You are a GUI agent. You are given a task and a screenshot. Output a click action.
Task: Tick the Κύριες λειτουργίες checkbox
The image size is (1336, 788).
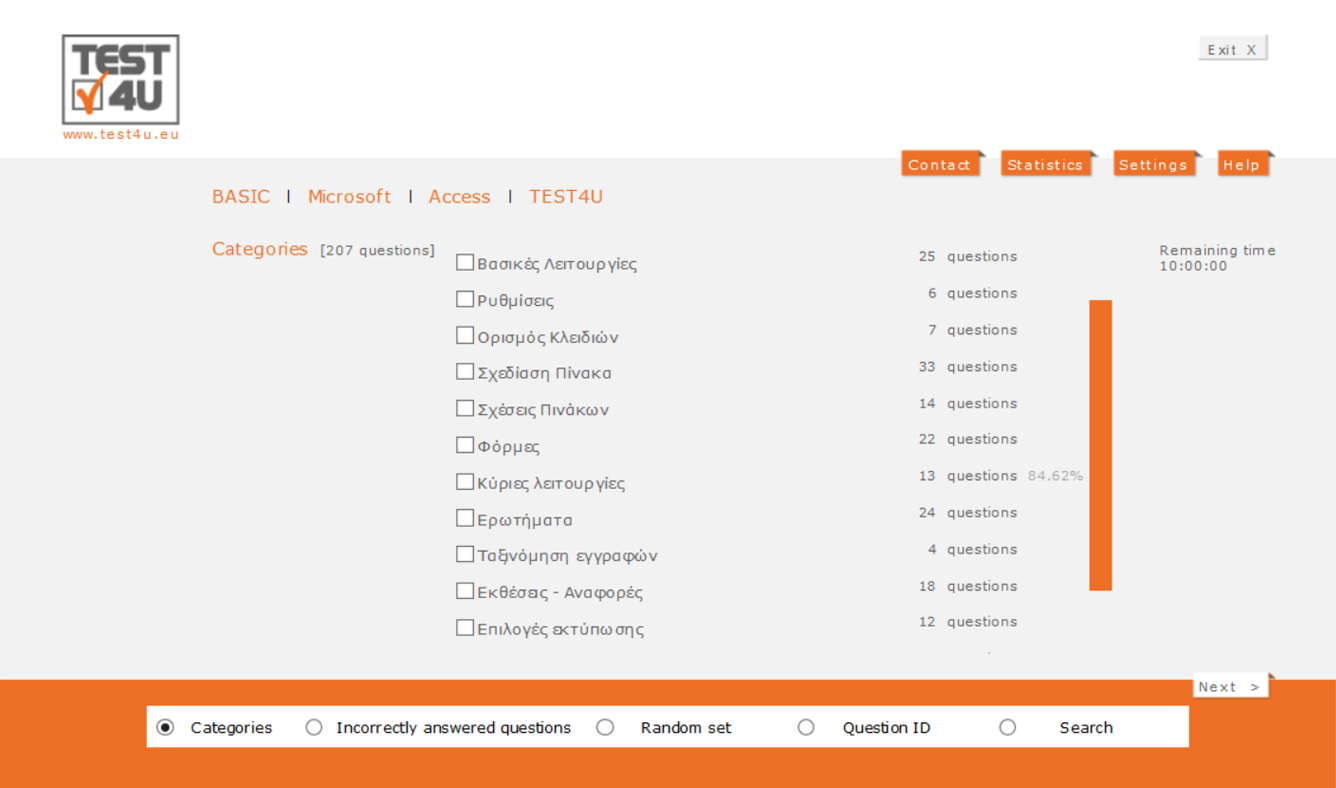(x=465, y=481)
